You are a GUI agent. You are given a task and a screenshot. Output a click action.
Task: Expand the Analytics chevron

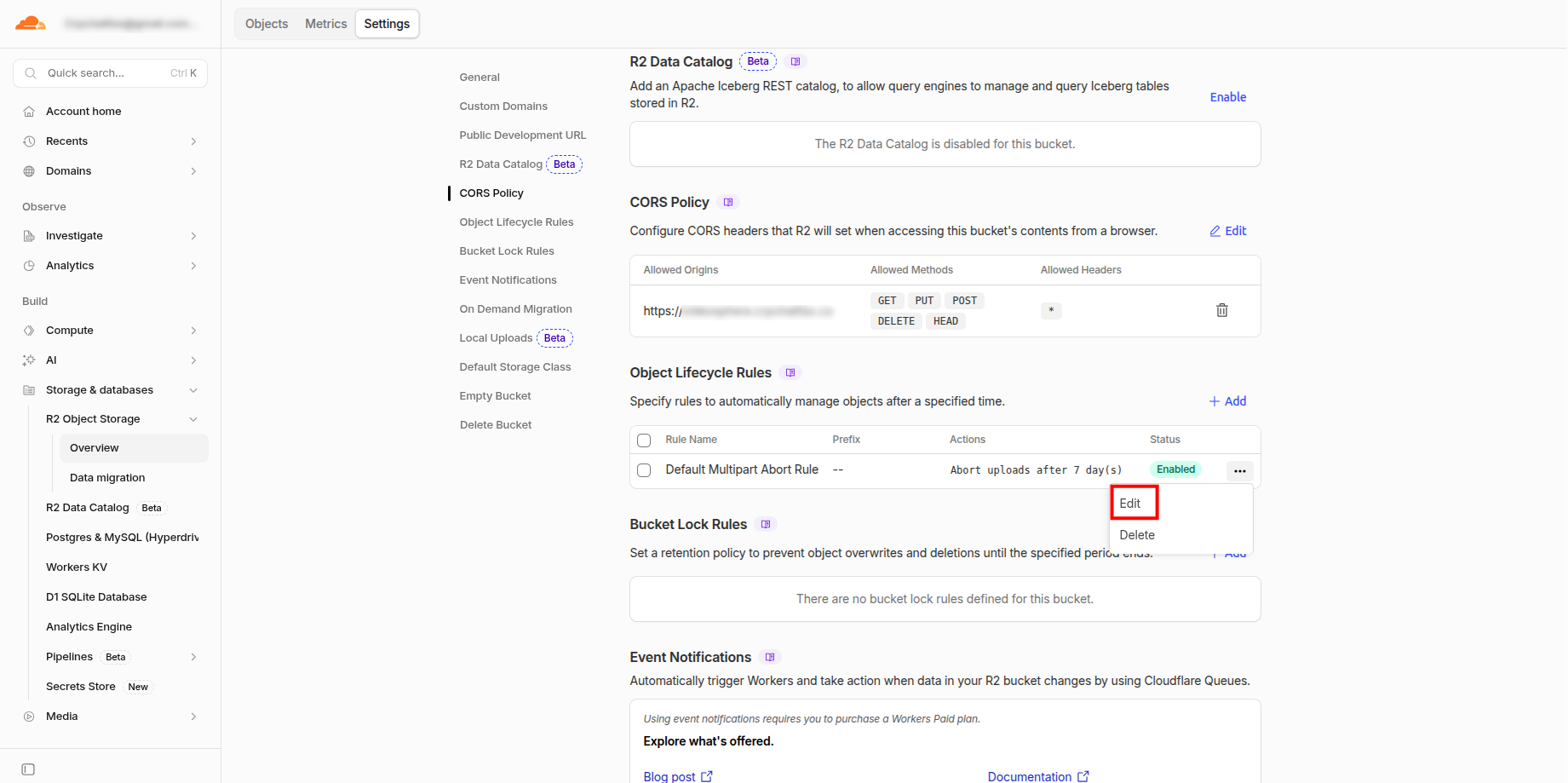(x=193, y=266)
